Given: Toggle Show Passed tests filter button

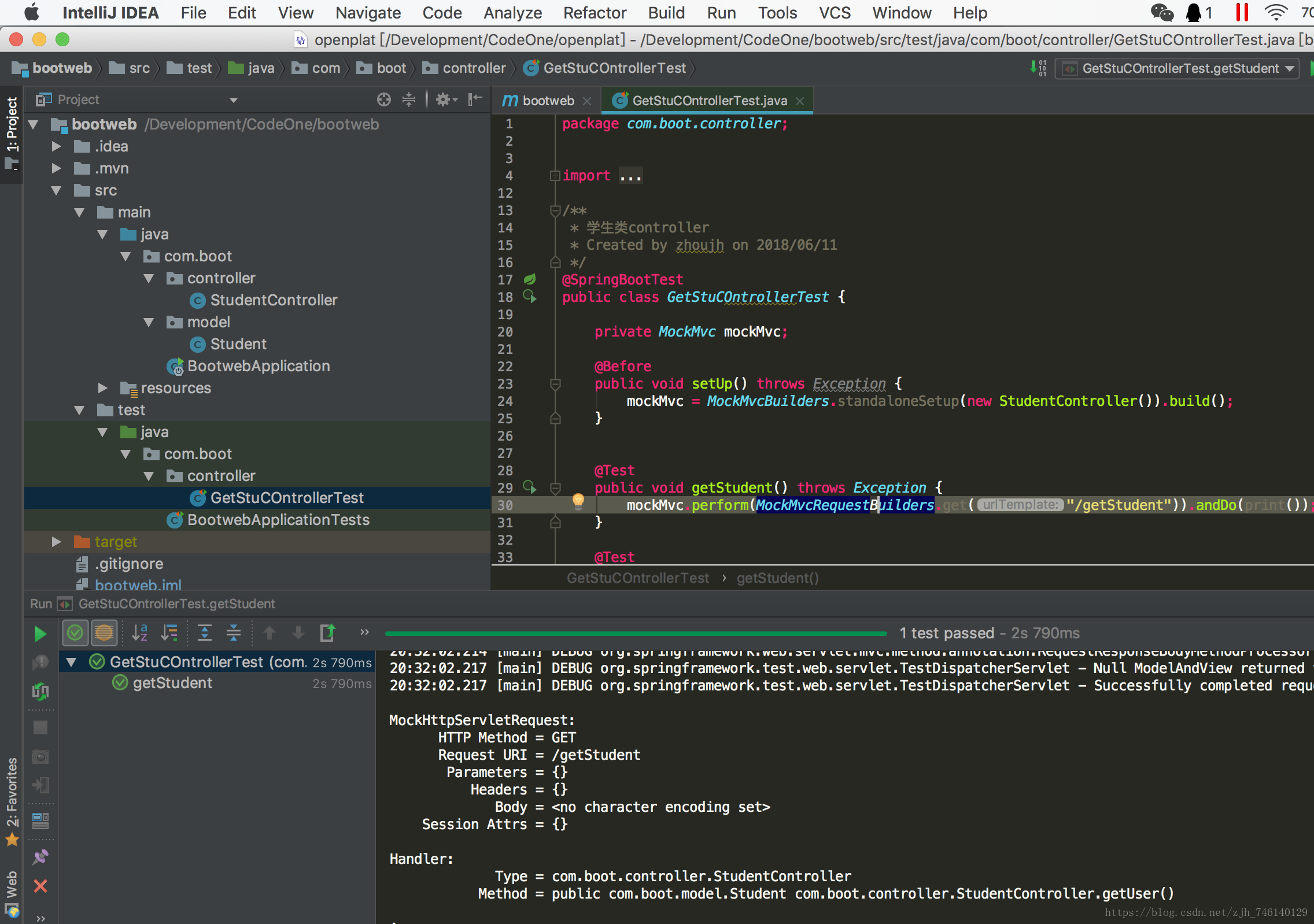Looking at the screenshot, I should (75, 633).
